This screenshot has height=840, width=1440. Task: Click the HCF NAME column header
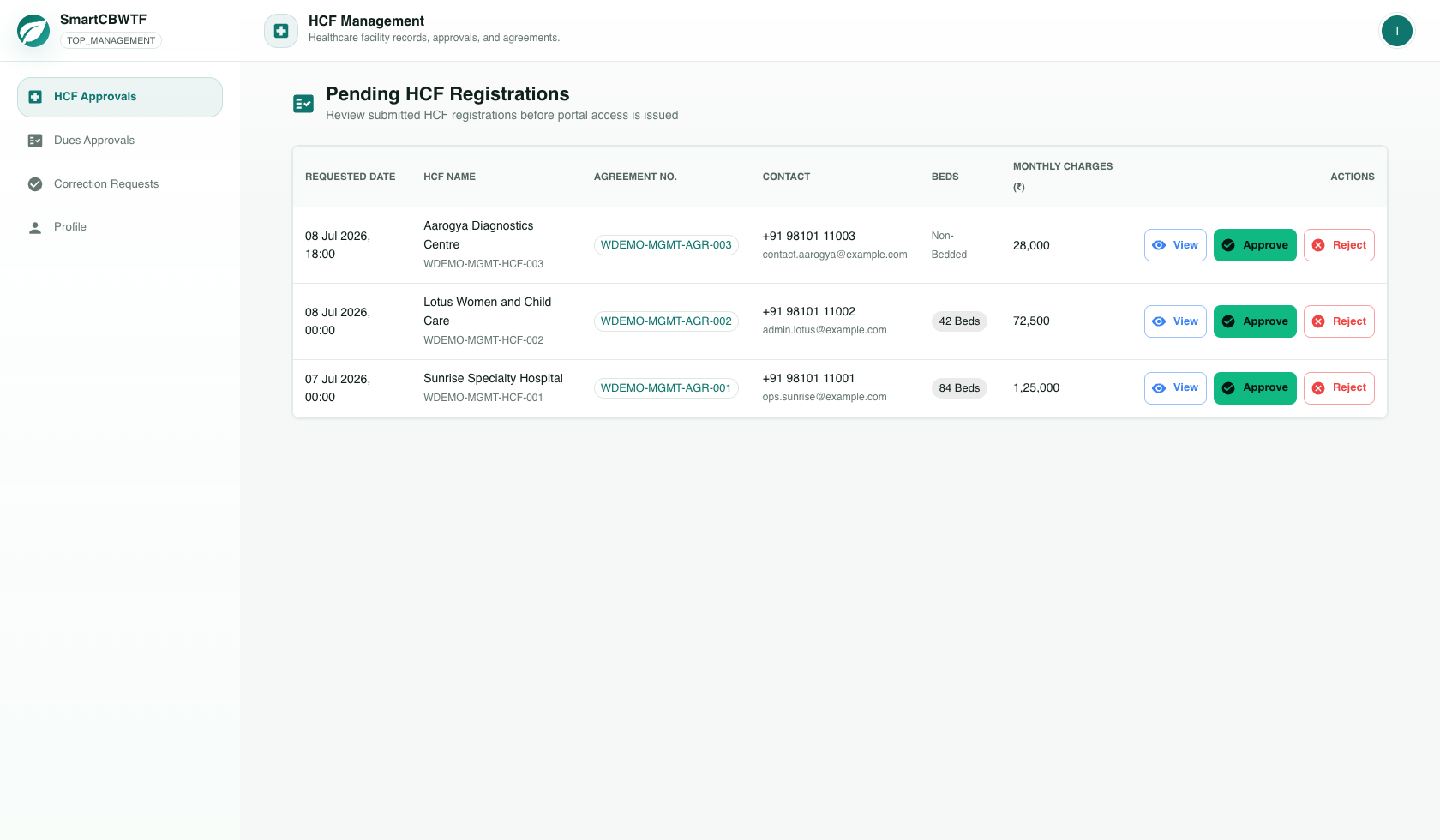(449, 177)
